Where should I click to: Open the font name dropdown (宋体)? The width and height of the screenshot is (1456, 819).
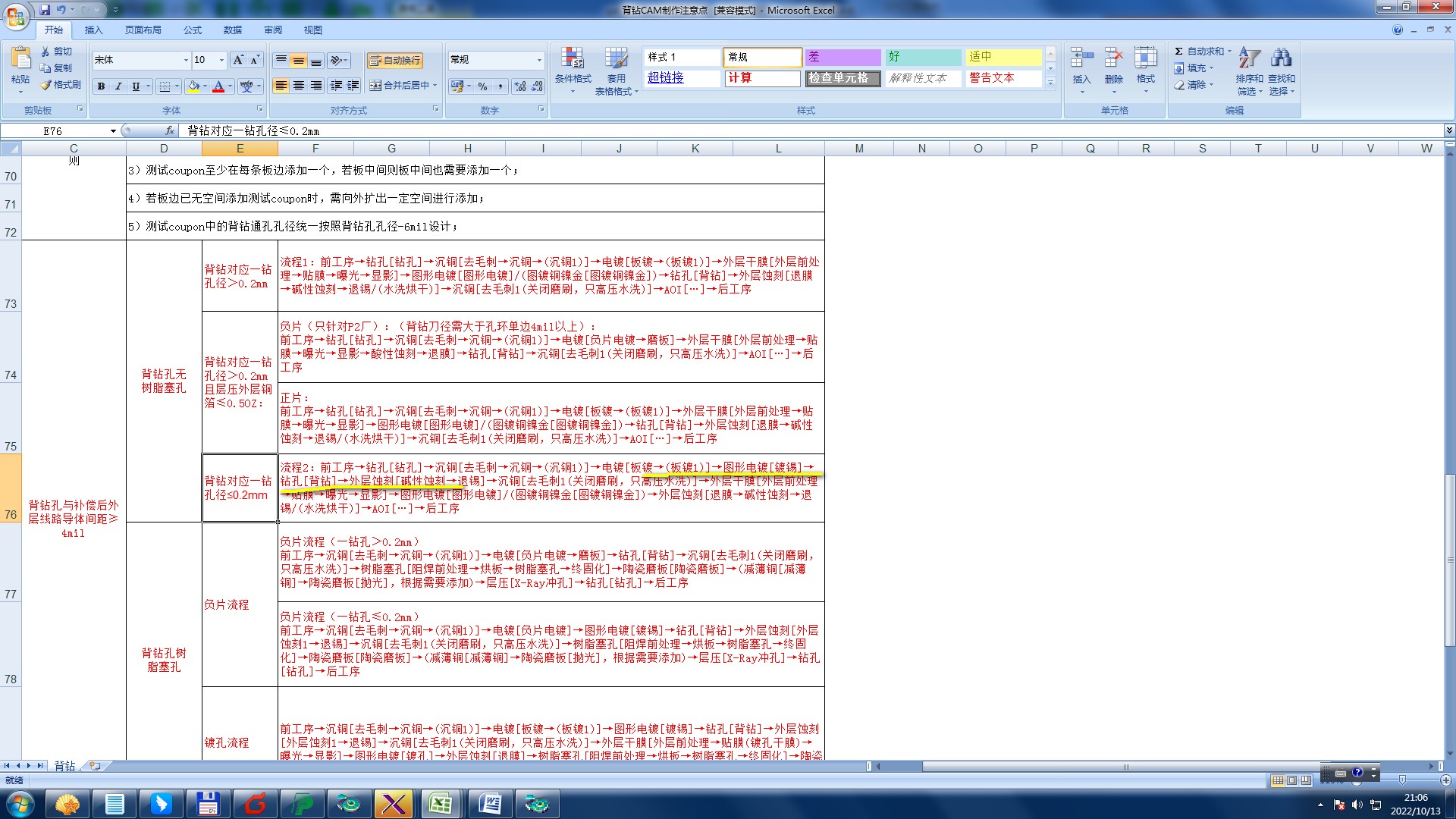(x=186, y=60)
